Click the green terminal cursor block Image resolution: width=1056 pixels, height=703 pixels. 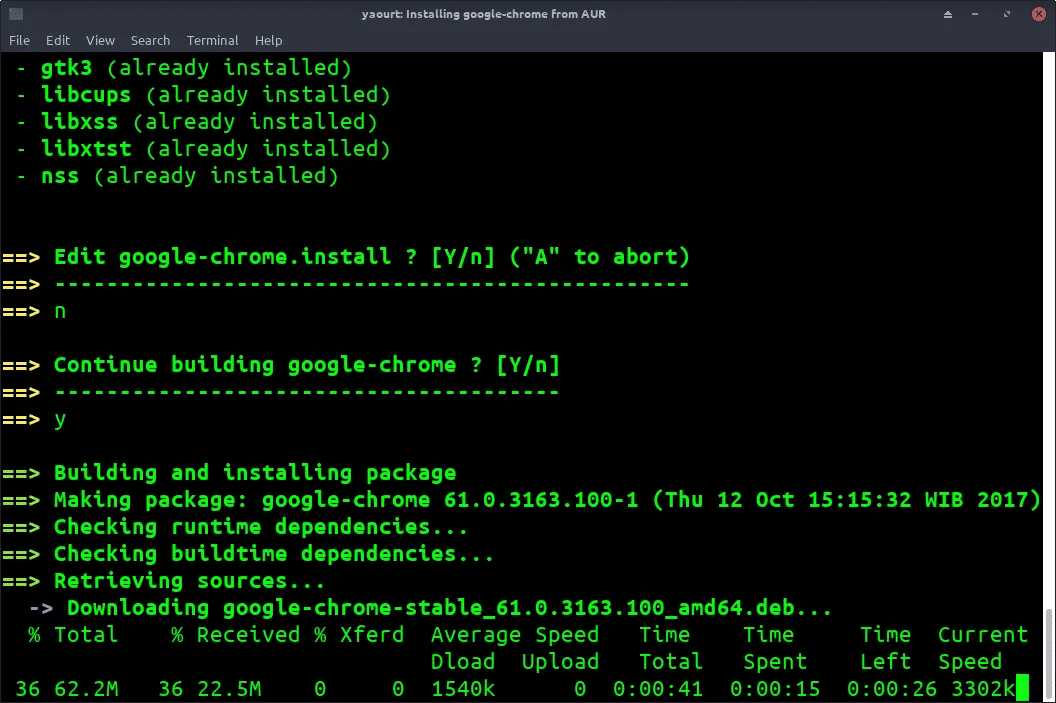coord(1022,688)
